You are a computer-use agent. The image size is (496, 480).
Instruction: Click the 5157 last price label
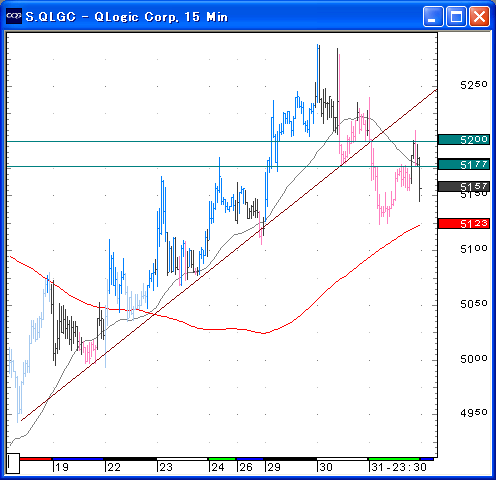click(464, 186)
